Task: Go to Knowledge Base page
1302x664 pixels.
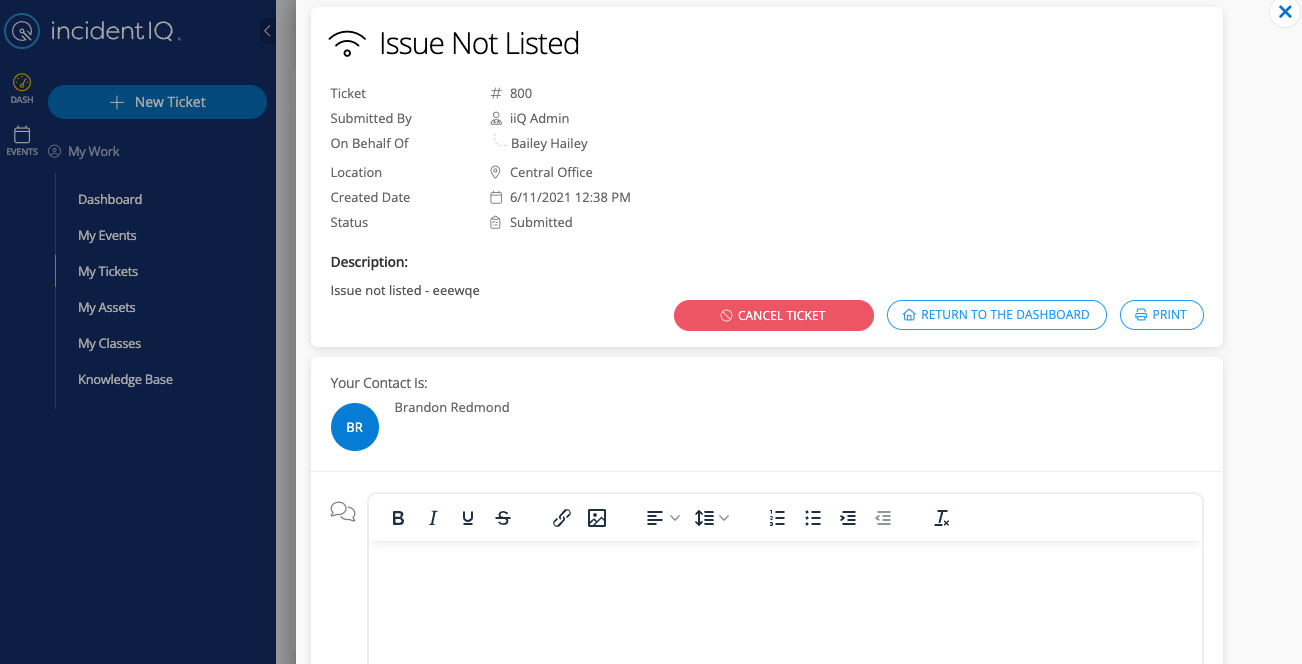Action: click(125, 379)
